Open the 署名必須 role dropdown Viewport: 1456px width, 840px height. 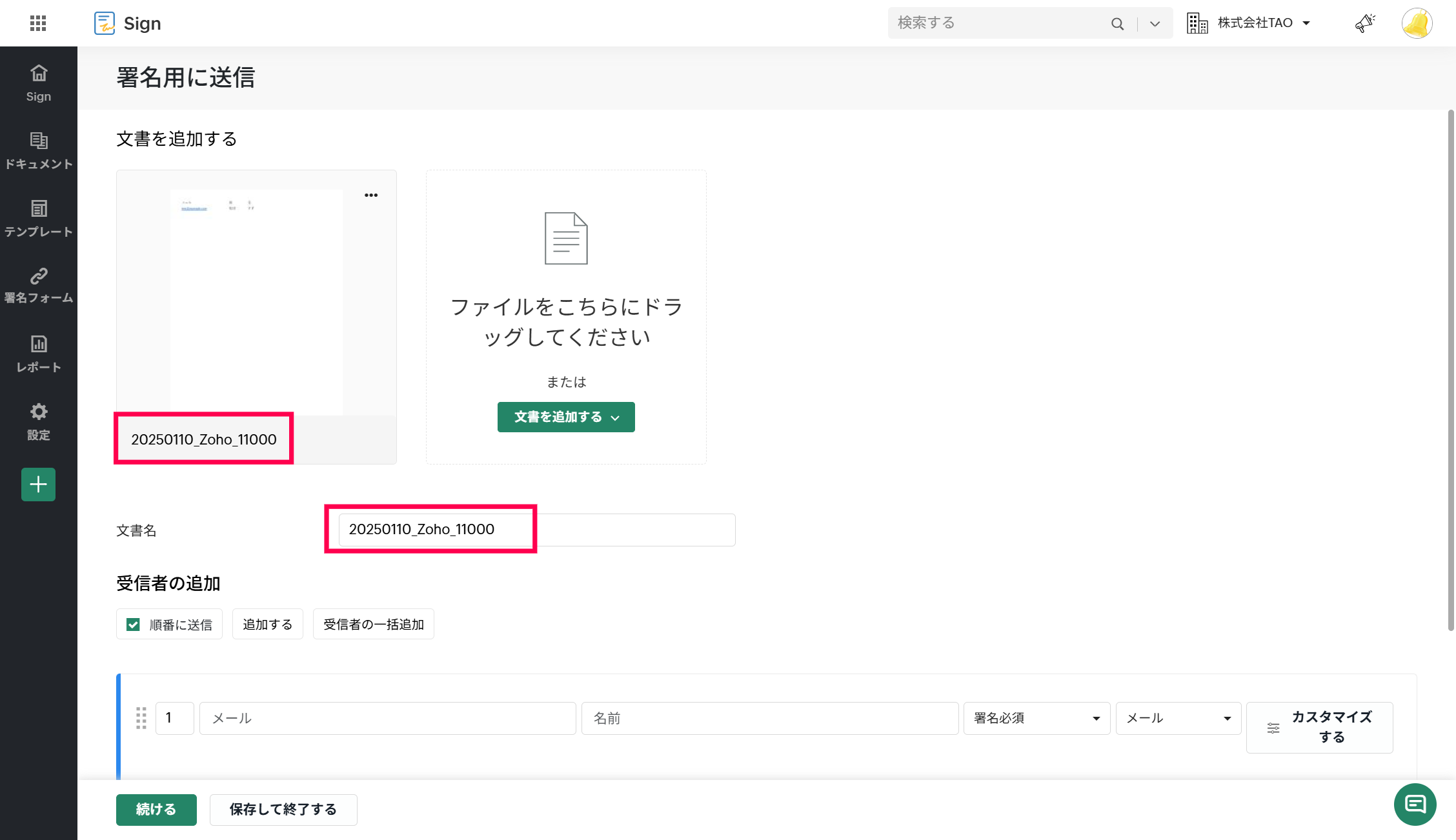coord(1036,718)
